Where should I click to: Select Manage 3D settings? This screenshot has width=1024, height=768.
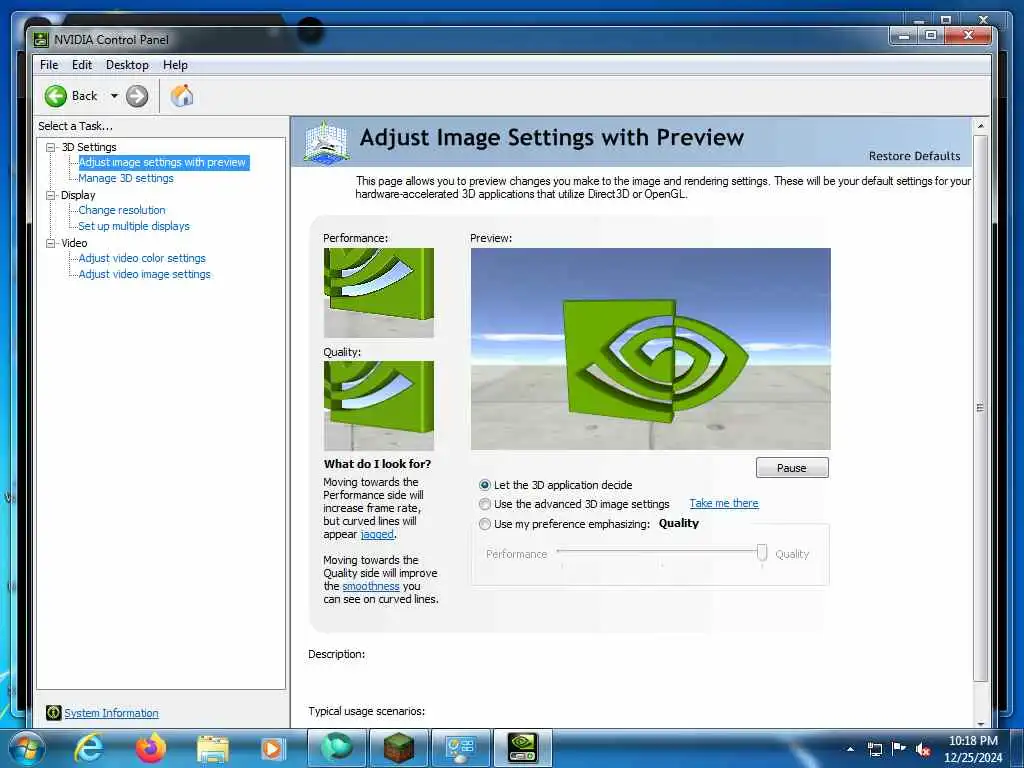(126, 178)
